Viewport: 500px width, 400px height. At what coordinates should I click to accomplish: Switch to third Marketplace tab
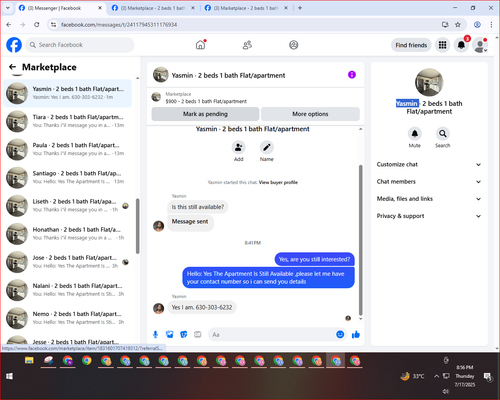[x=246, y=8]
